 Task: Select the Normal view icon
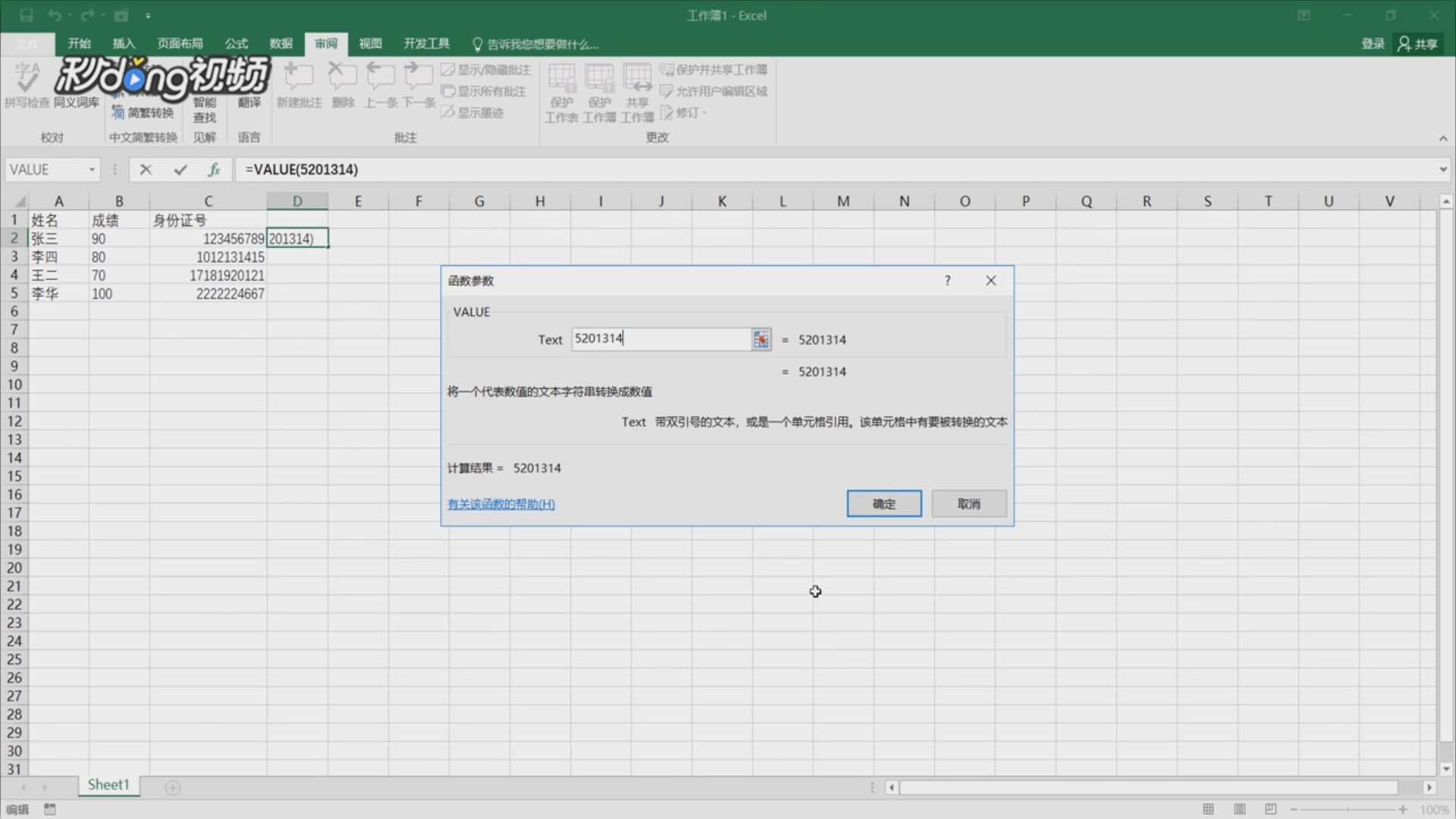(x=1208, y=809)
